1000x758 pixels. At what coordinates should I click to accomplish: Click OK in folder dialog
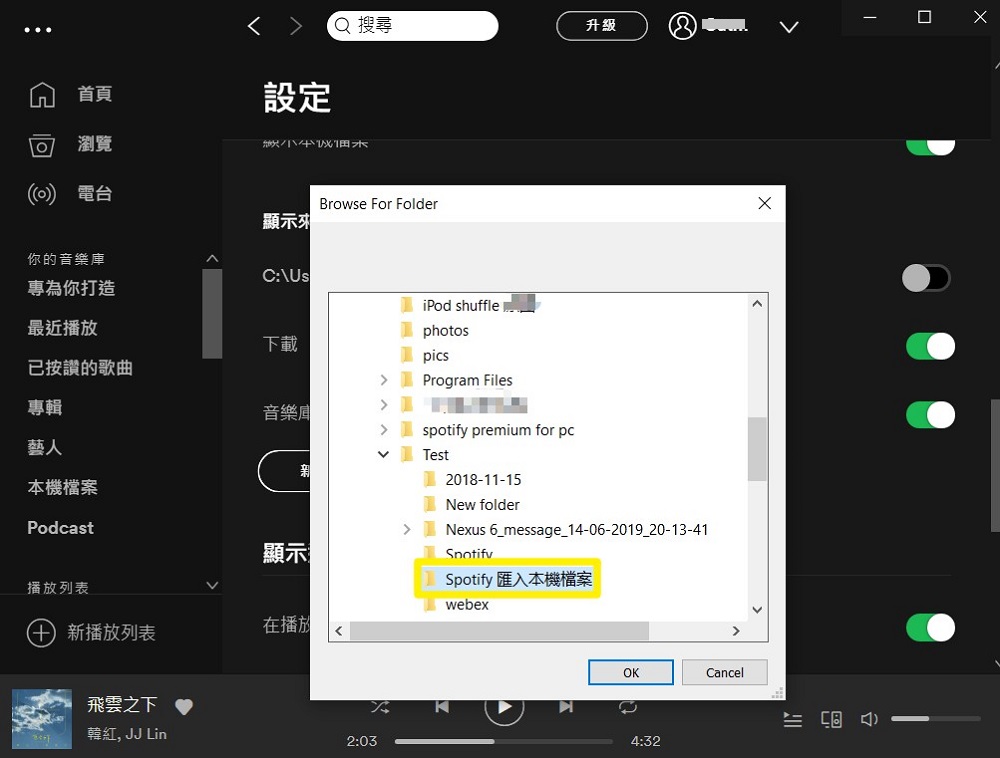(631, 673)
